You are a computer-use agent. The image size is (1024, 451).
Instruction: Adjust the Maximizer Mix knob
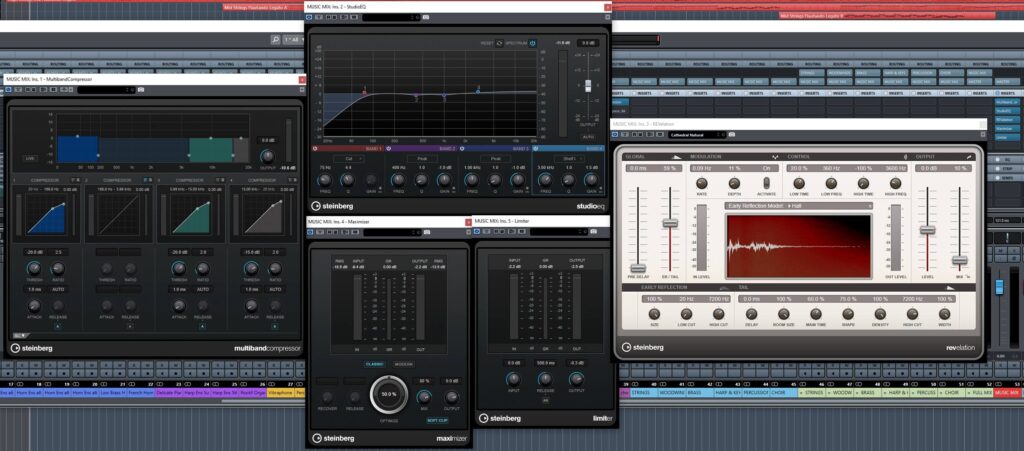pyautogui.click(x=424, y=396)
